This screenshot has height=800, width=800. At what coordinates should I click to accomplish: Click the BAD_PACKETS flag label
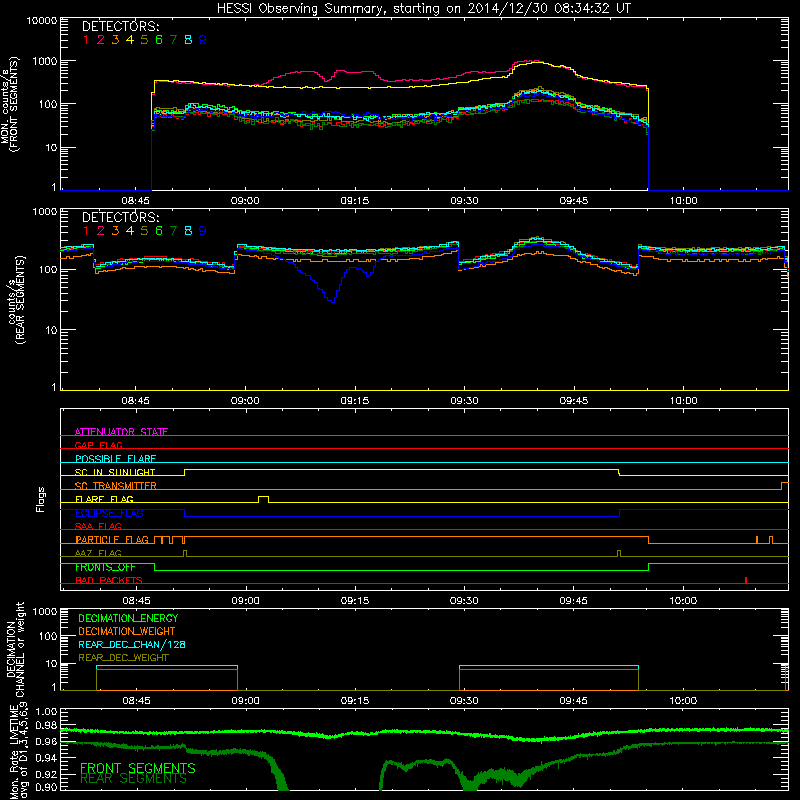coord(109,580)
